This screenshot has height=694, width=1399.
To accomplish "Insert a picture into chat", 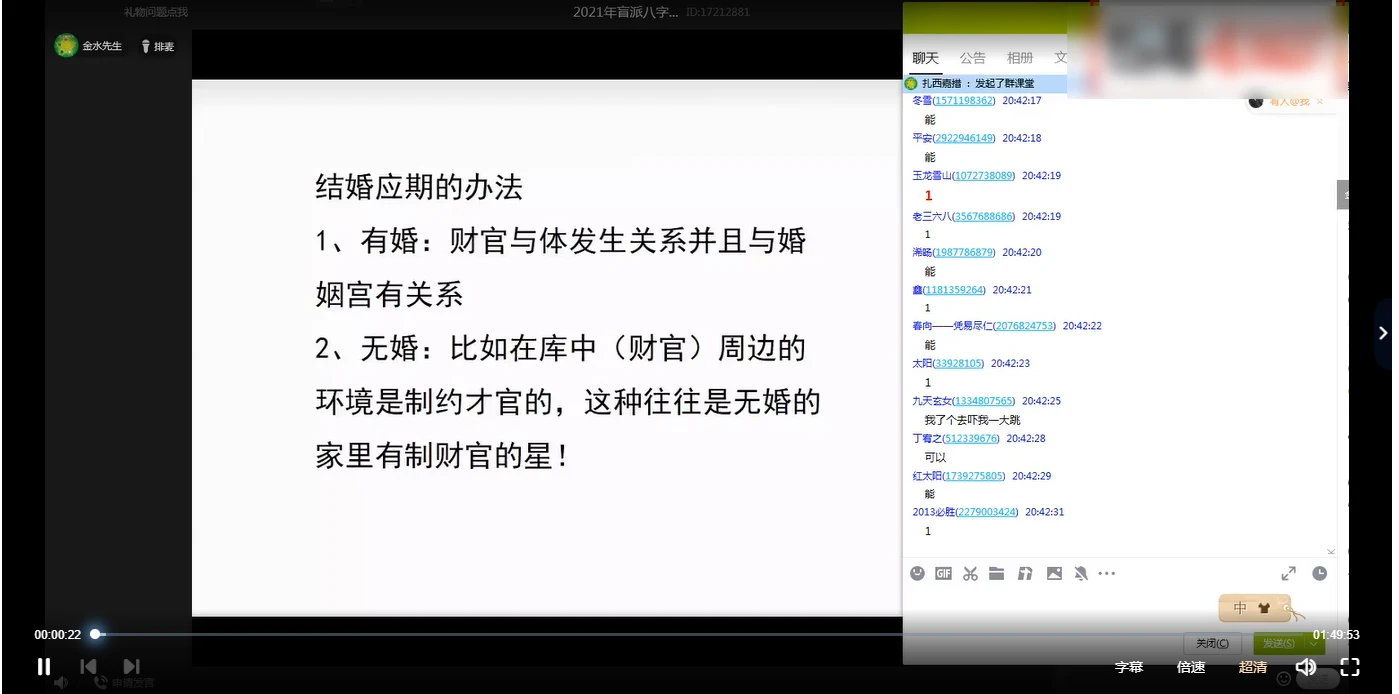I will tap(1054, 574).
